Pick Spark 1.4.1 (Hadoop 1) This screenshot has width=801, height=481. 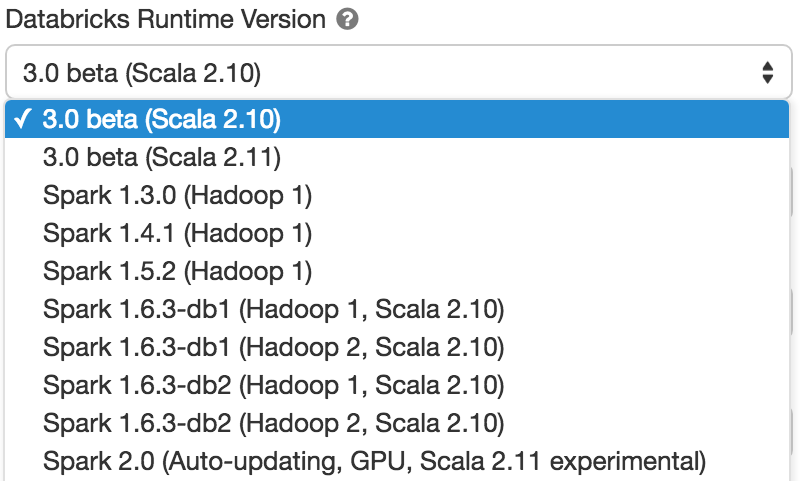[177, 233]
